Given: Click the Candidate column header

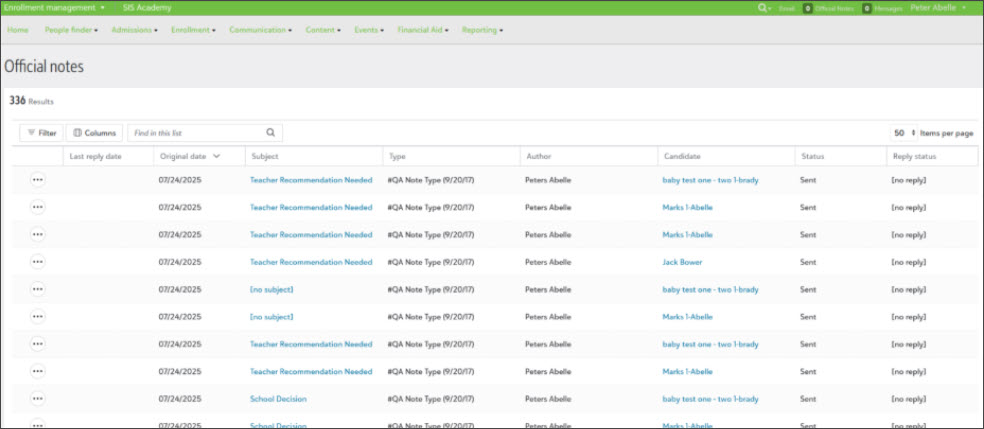Looking at the screenshot, I should (x=681, y=157).
